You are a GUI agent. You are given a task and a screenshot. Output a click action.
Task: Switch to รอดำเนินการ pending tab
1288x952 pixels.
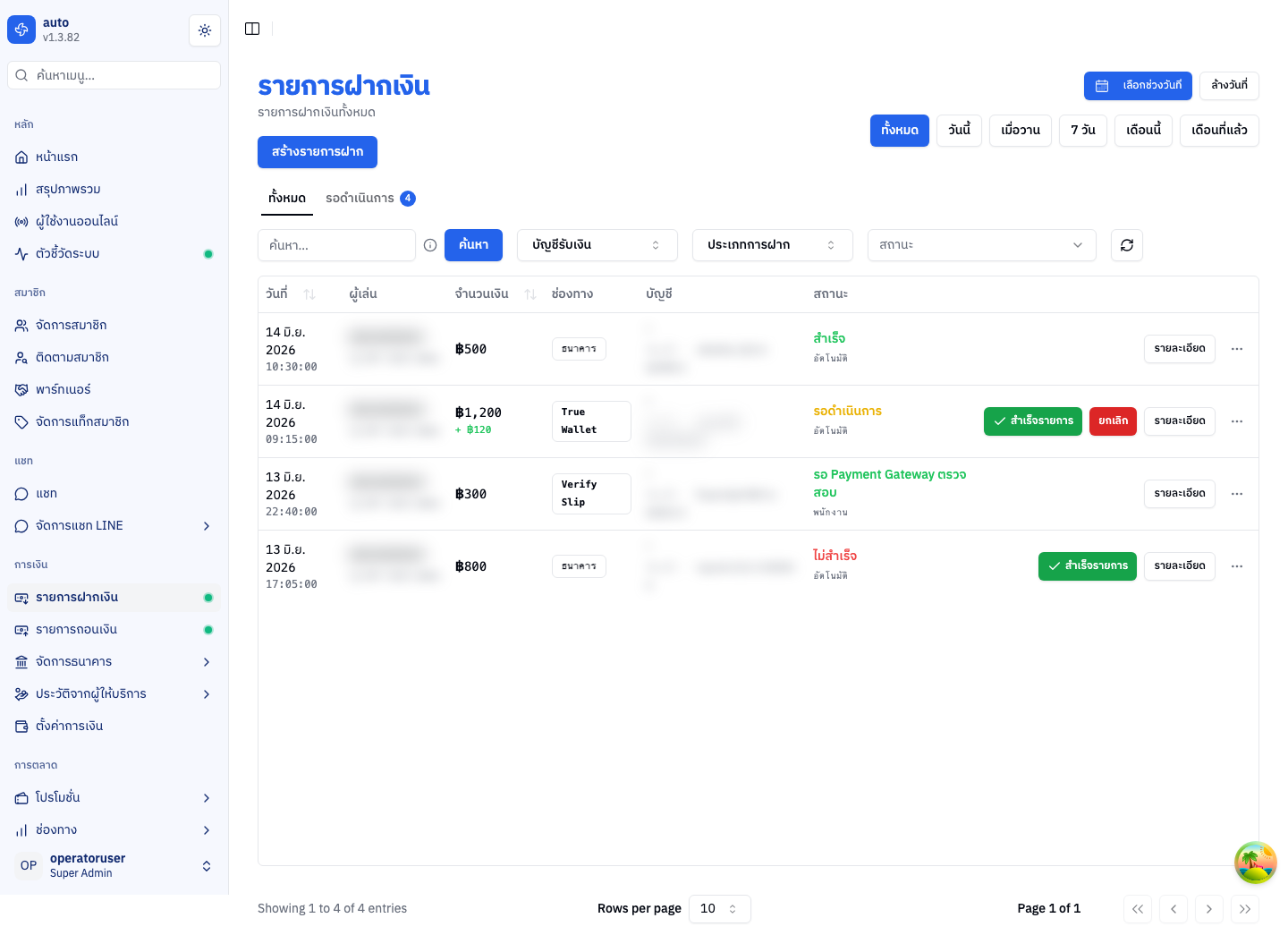pyautogui.click(x=370, y=199)
